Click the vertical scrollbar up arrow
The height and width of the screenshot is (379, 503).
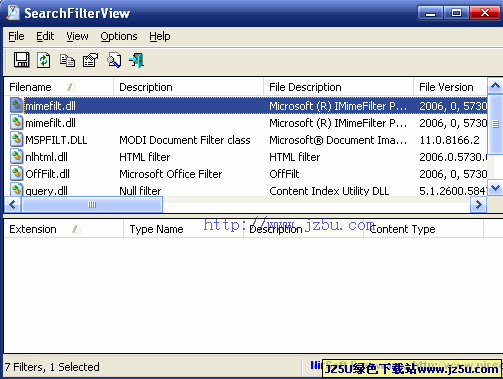(x=495, y=86)
